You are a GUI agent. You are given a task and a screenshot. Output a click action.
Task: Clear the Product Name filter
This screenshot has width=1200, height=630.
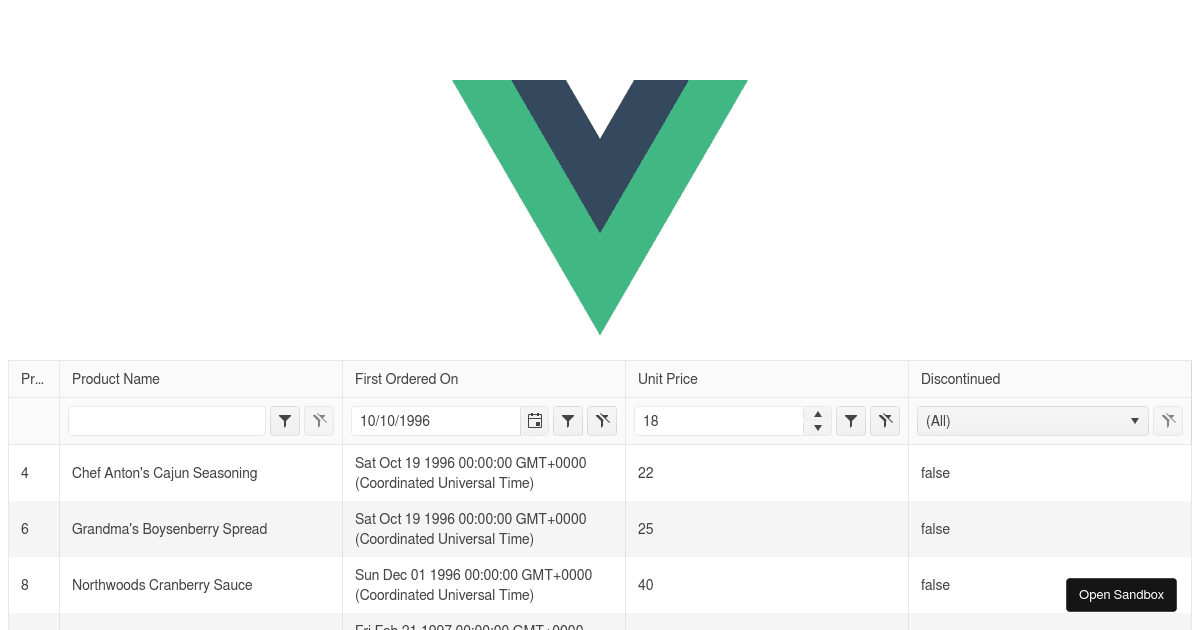(x=319, y=421)
